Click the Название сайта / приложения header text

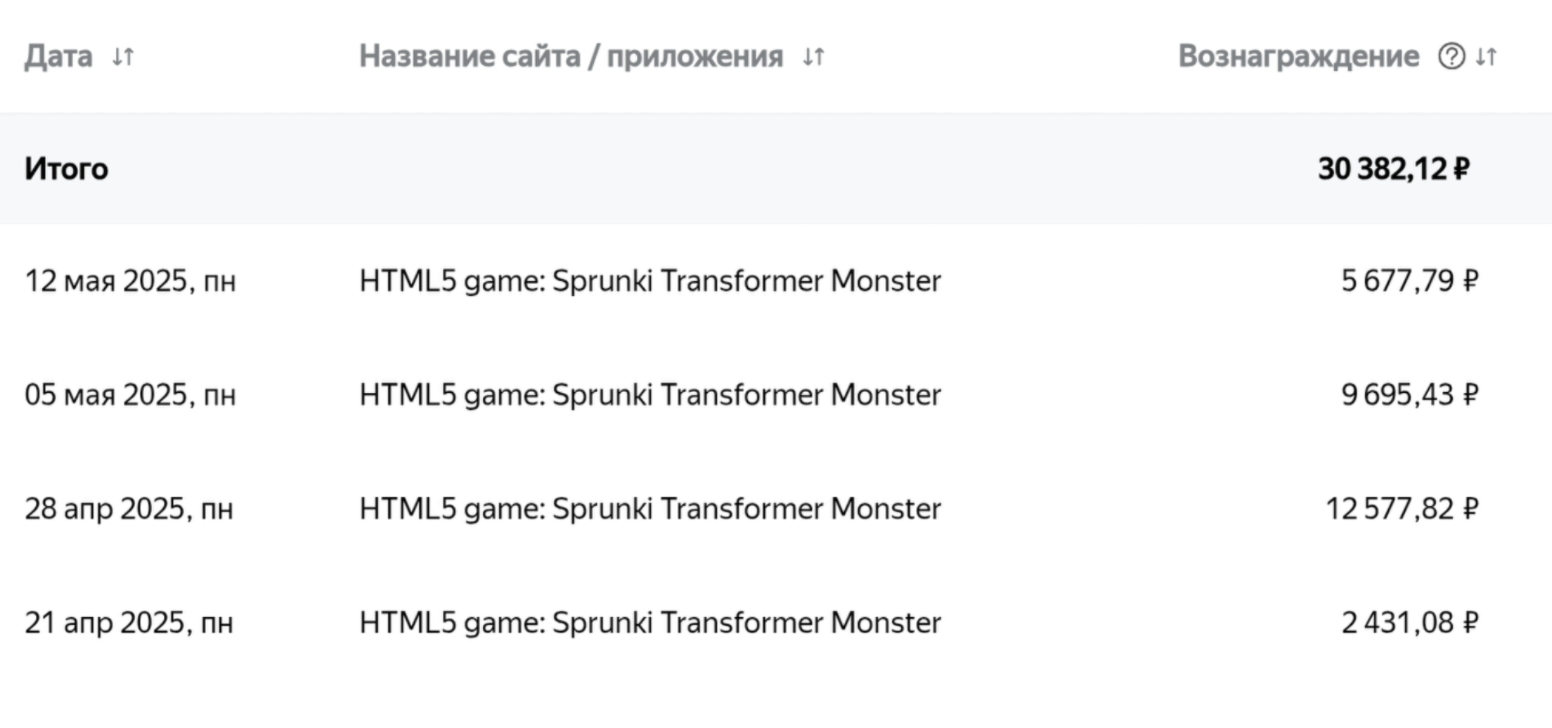[x=571, y=57]
